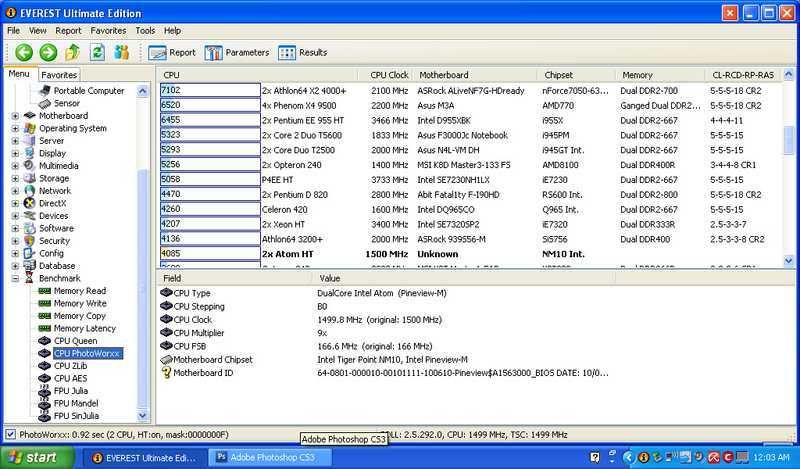Select the Config tree icon

[30, 253]
